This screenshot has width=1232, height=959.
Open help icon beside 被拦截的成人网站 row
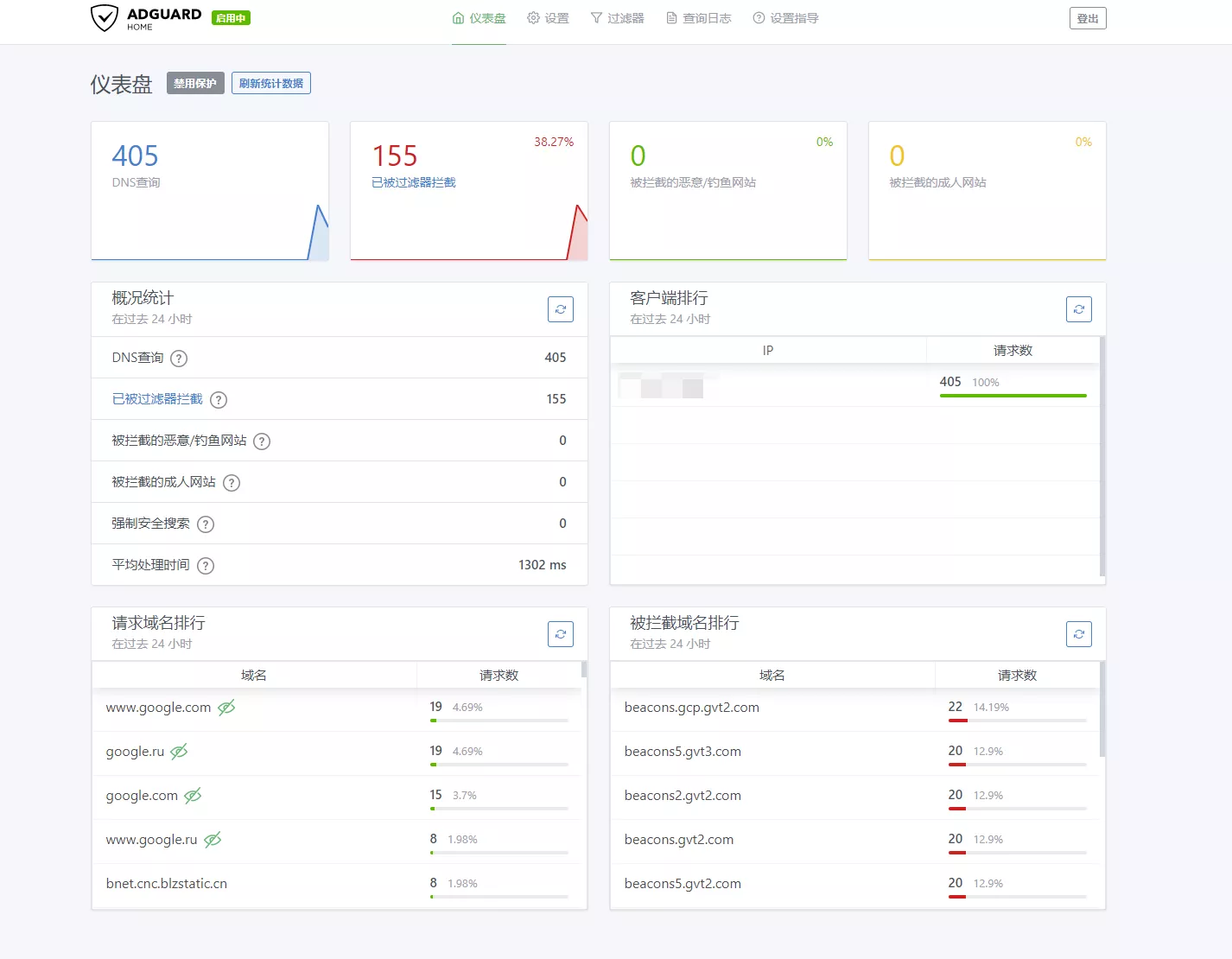click(232, 483)
